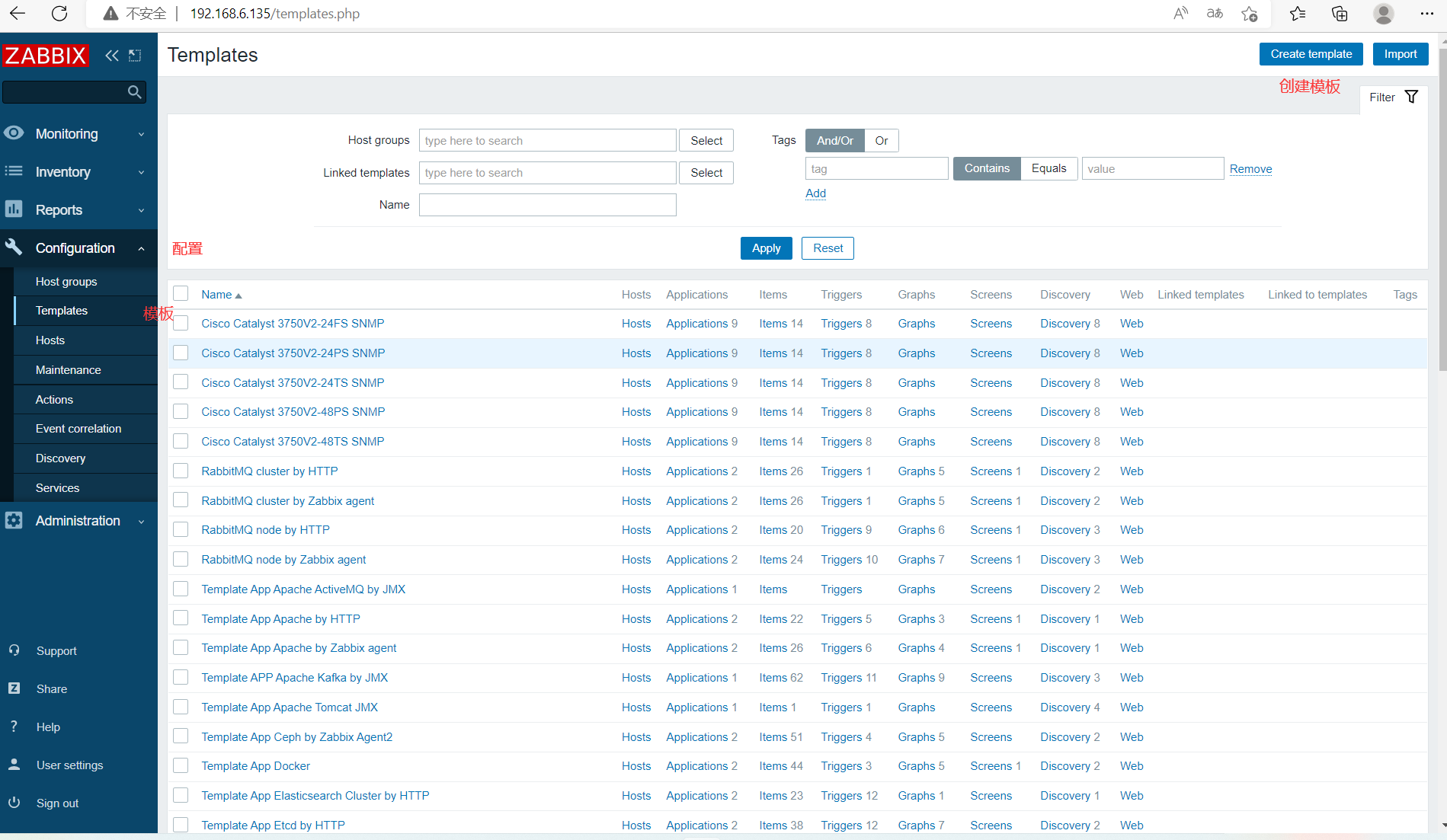Viewport: 1447px width, 840px height.
Task: Select the Template APP Apache Kafka by JMX checkbox
Action: [x=181, y=677]
